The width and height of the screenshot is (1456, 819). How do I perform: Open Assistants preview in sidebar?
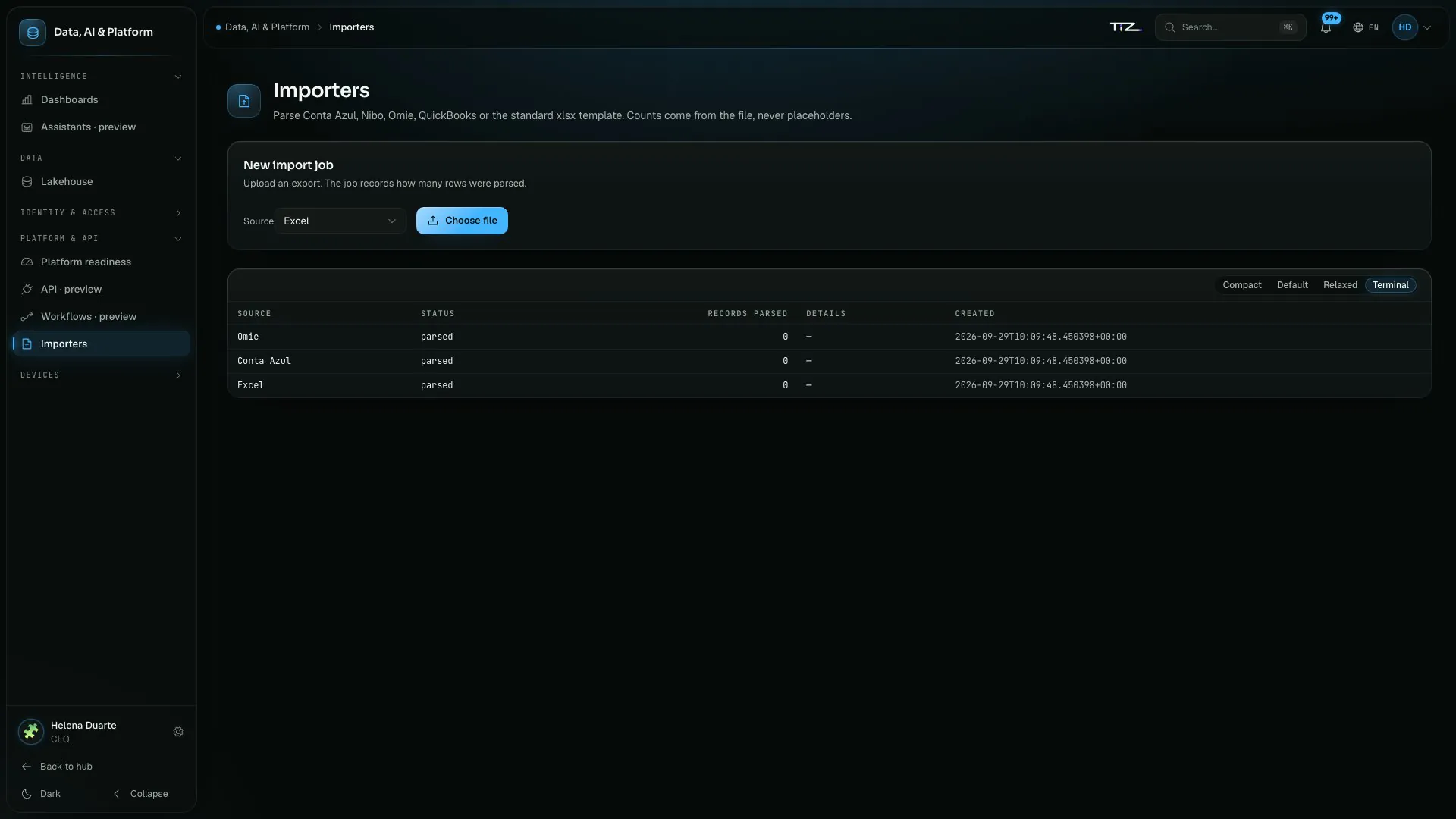pyautogui.click(x=101, y=127)
